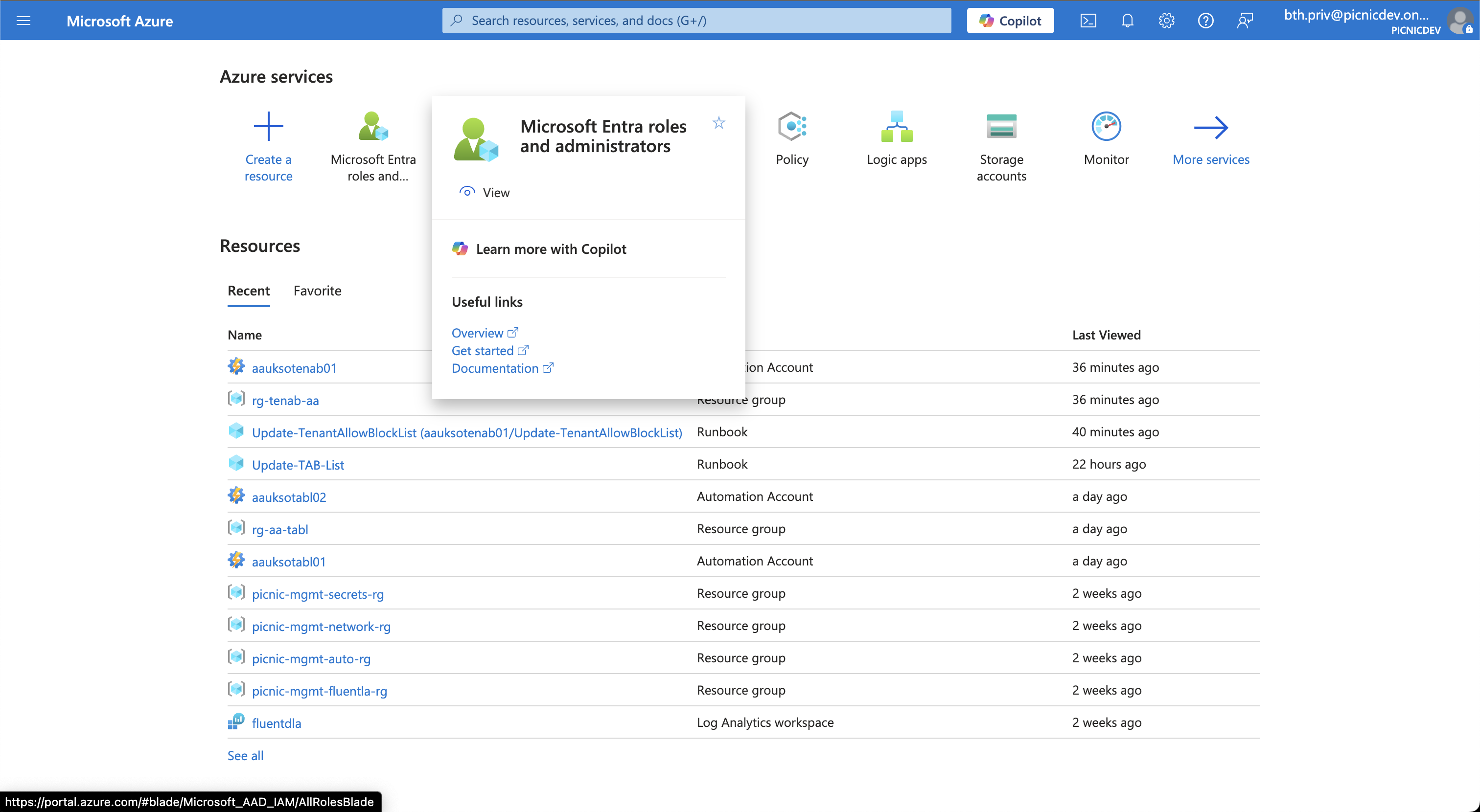
Task: Click the Name column header
Action: (x=245, y=335)
